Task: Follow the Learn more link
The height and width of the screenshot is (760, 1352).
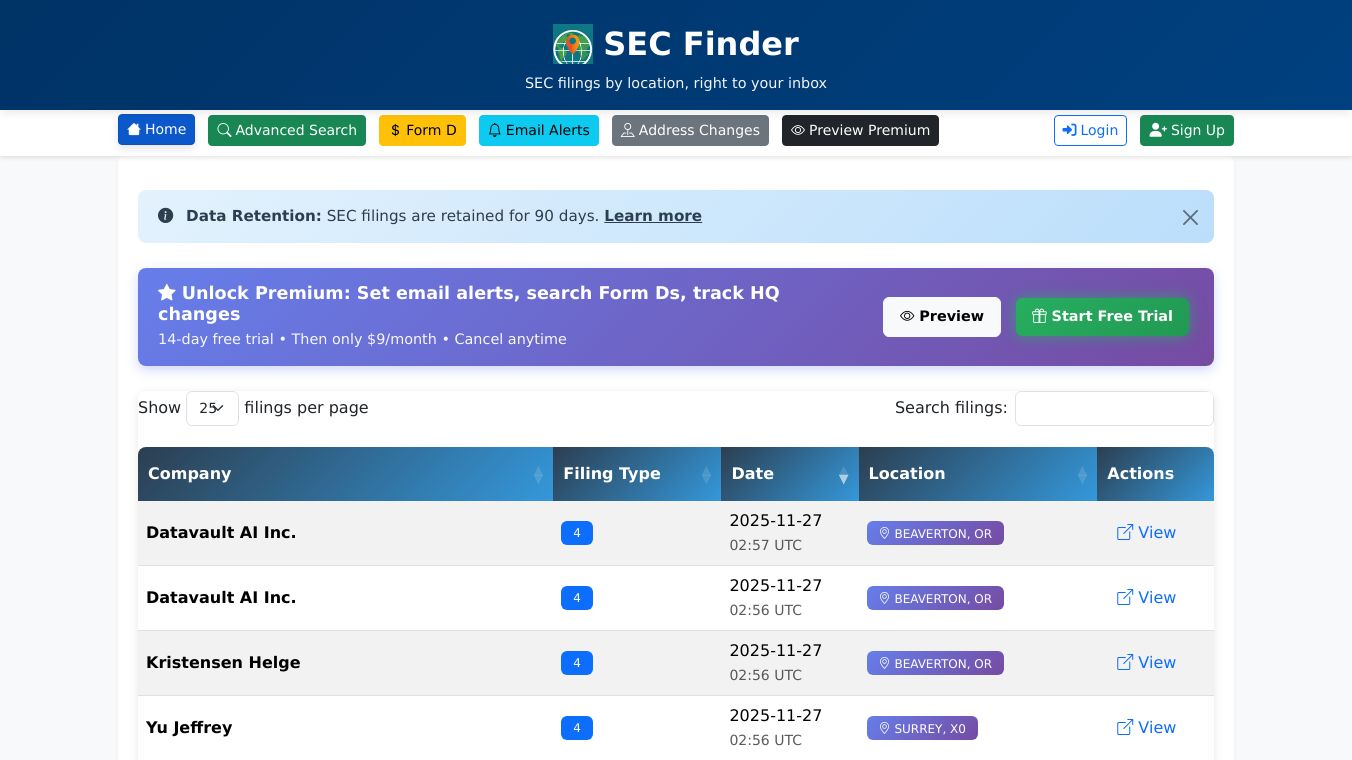Action: 653,216
